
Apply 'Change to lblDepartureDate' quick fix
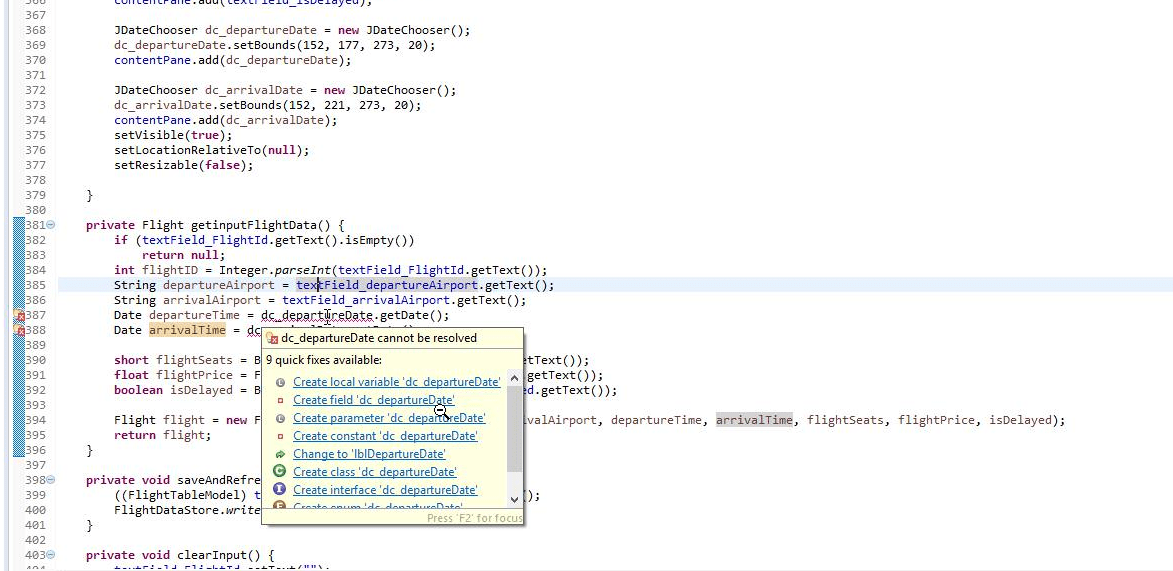(369, 454)
